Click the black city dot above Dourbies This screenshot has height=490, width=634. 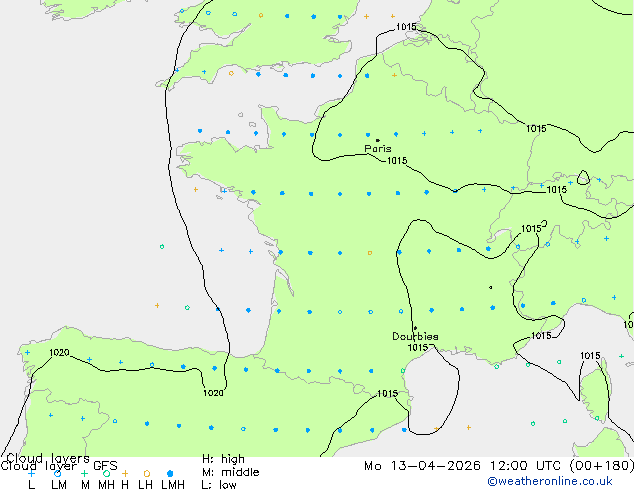pyautogui.click(x=415, y=328)
